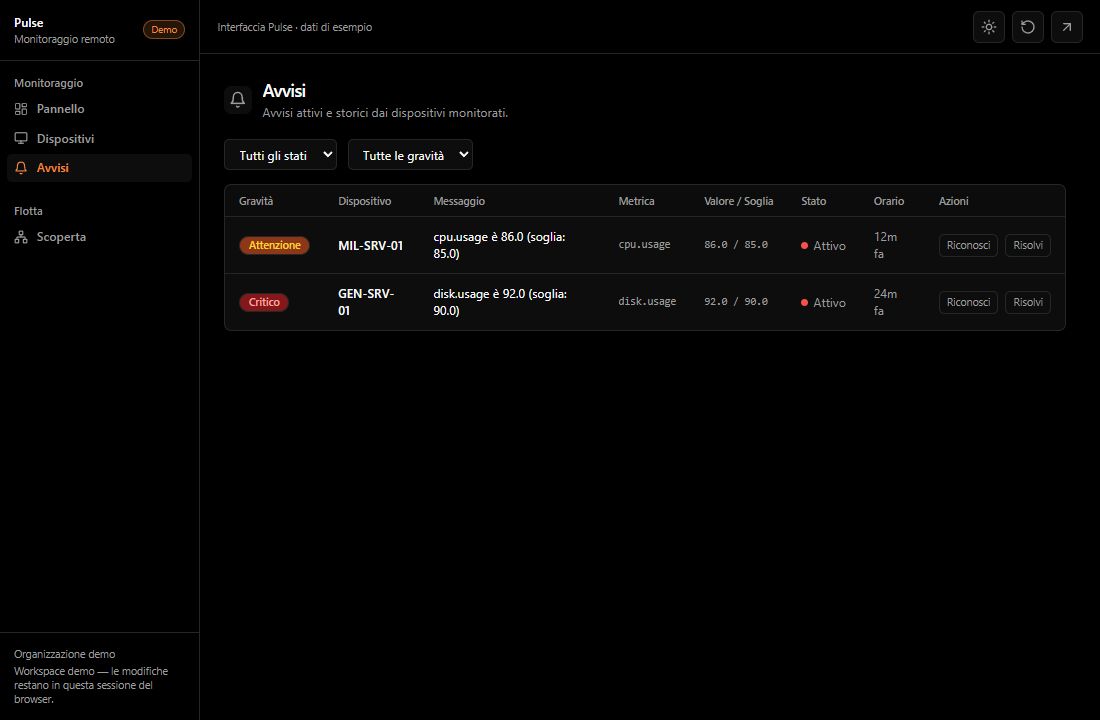Click the bell icon beside Avvisi heading
Viewport: 1100px width, 720px height.
(238, 100)
